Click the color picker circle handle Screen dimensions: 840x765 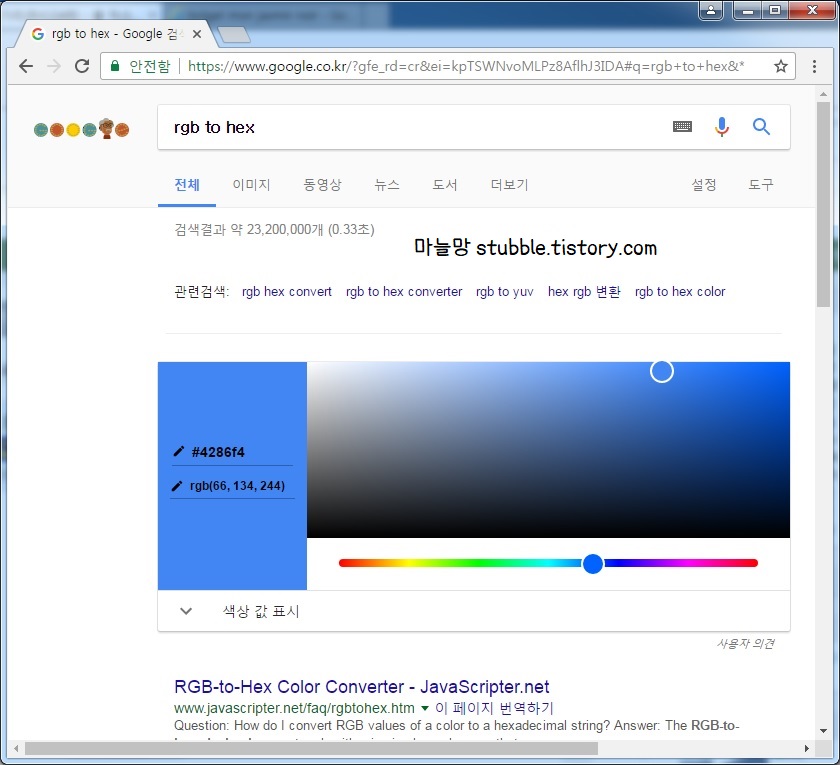click(662, 371)
